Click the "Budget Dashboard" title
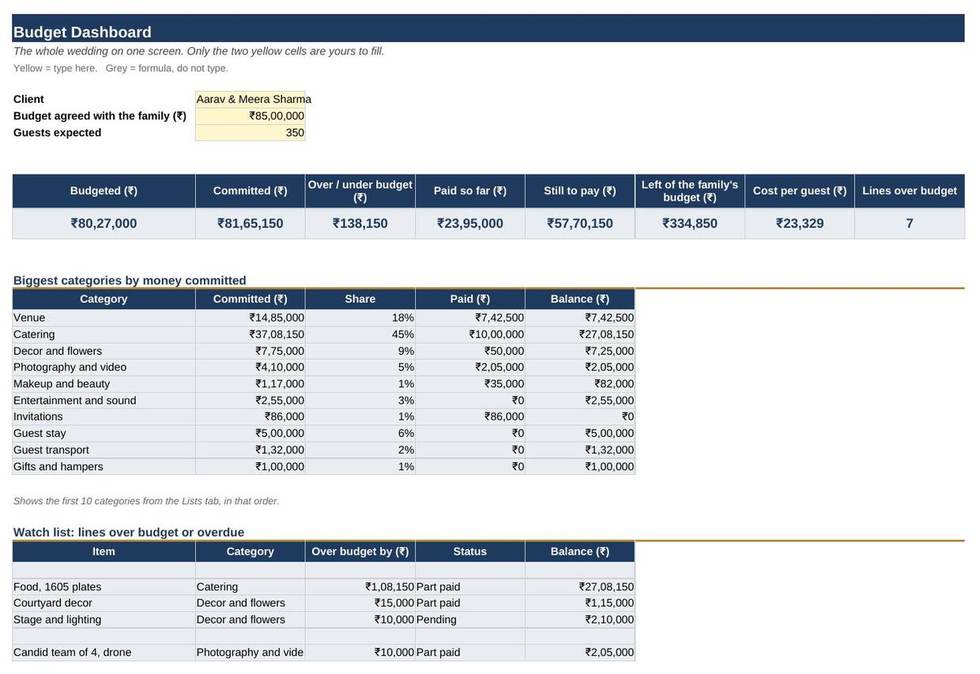980x674 pixels. (82, 32)
